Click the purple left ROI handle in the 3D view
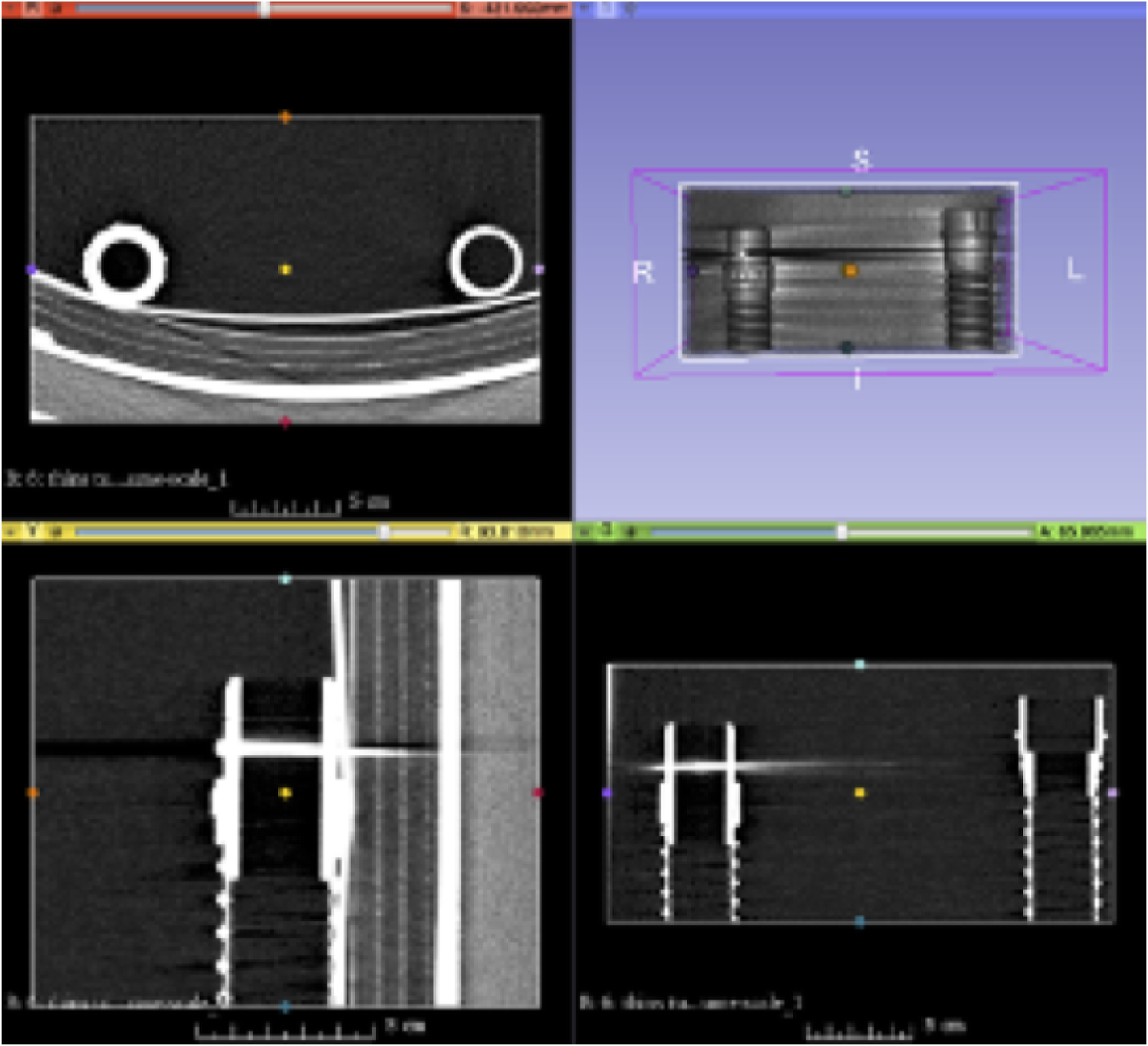The height and width of the screenshot is (1046, 1148). (693, 271)
